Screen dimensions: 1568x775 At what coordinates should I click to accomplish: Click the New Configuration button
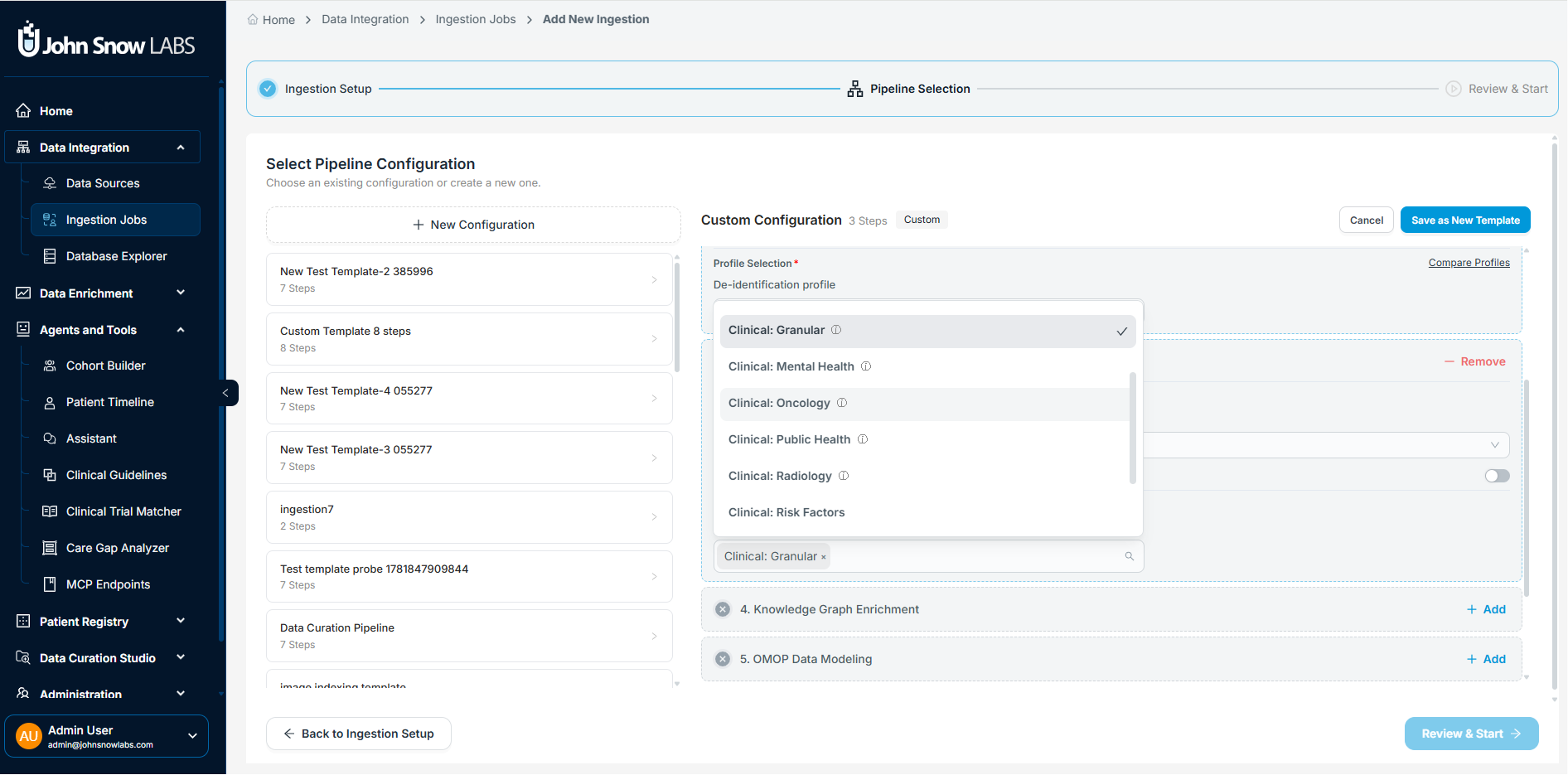click(473, 225)
